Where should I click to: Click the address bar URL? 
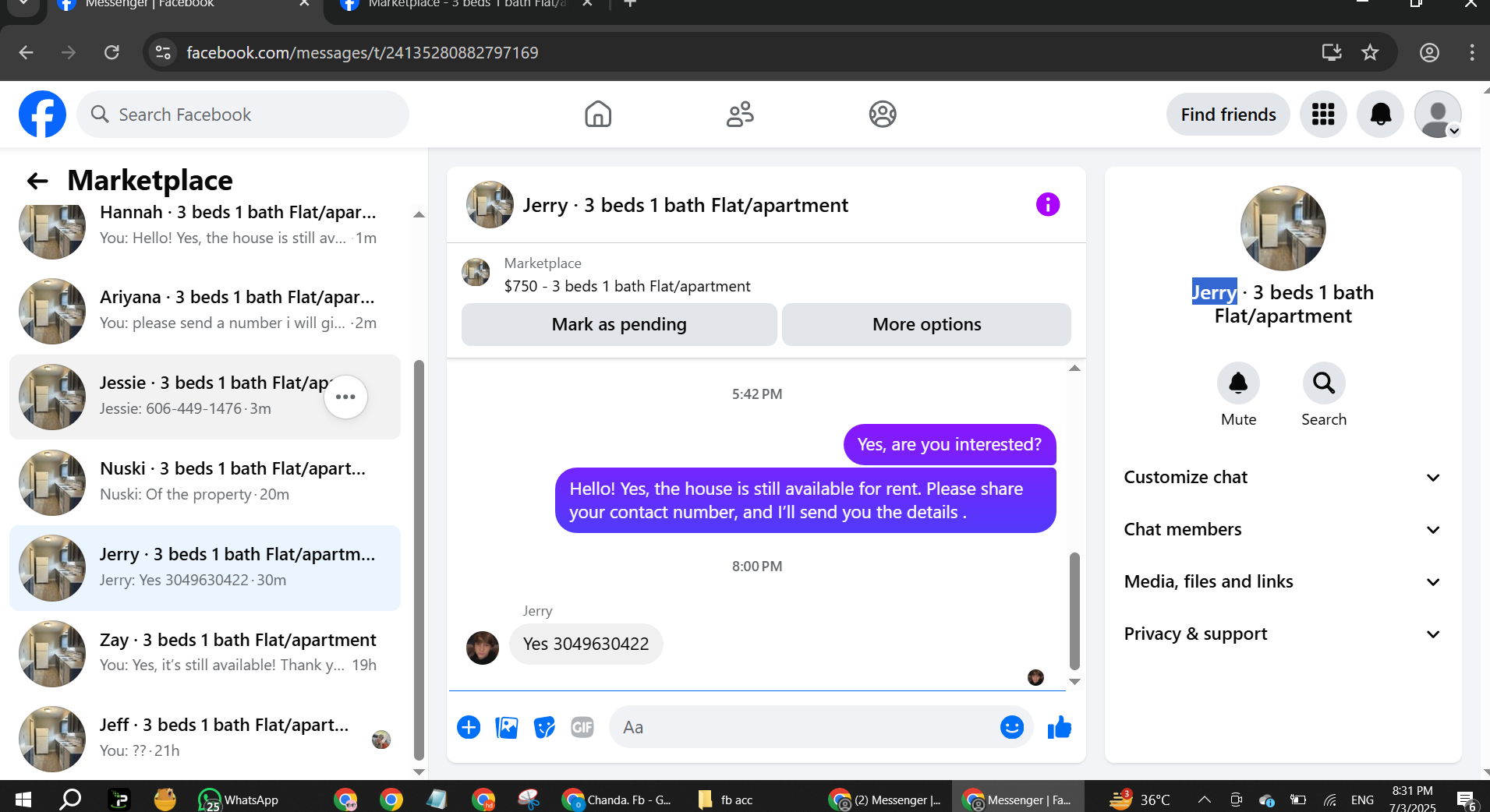[363, 52]
